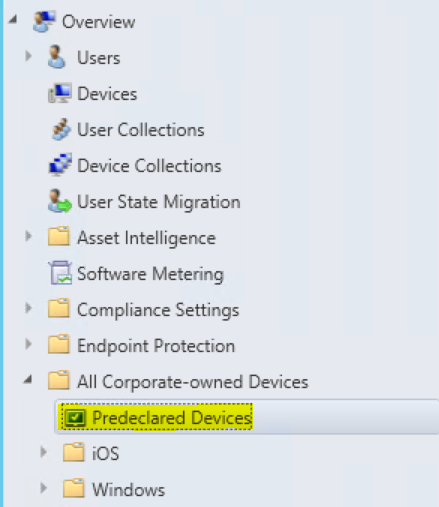Select the Software Metering icon
Image resolution: width=439 pixels, height=507 pixels.
point(60,273)
